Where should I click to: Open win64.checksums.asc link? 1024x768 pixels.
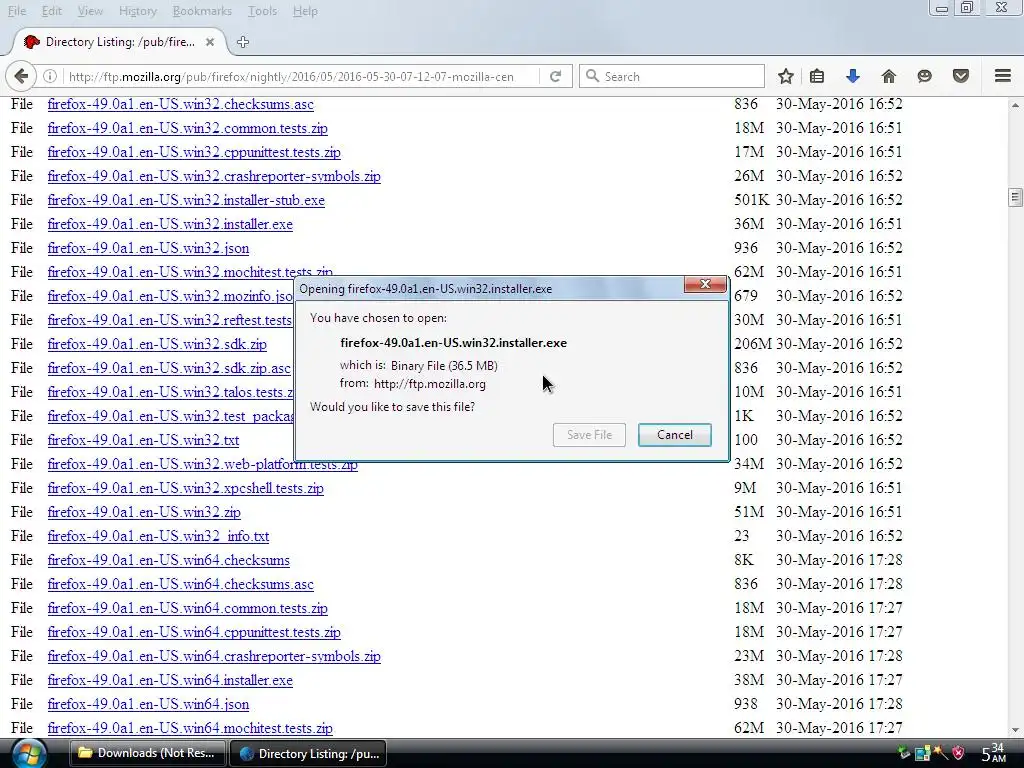click(x=180, y=584)
